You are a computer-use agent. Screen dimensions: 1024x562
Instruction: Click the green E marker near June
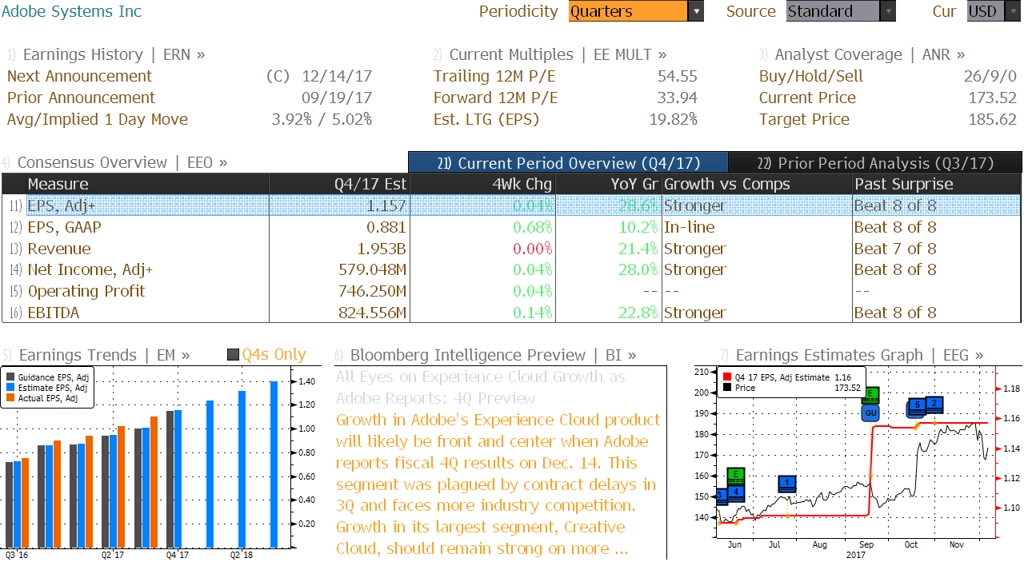(x=736, y=475)
